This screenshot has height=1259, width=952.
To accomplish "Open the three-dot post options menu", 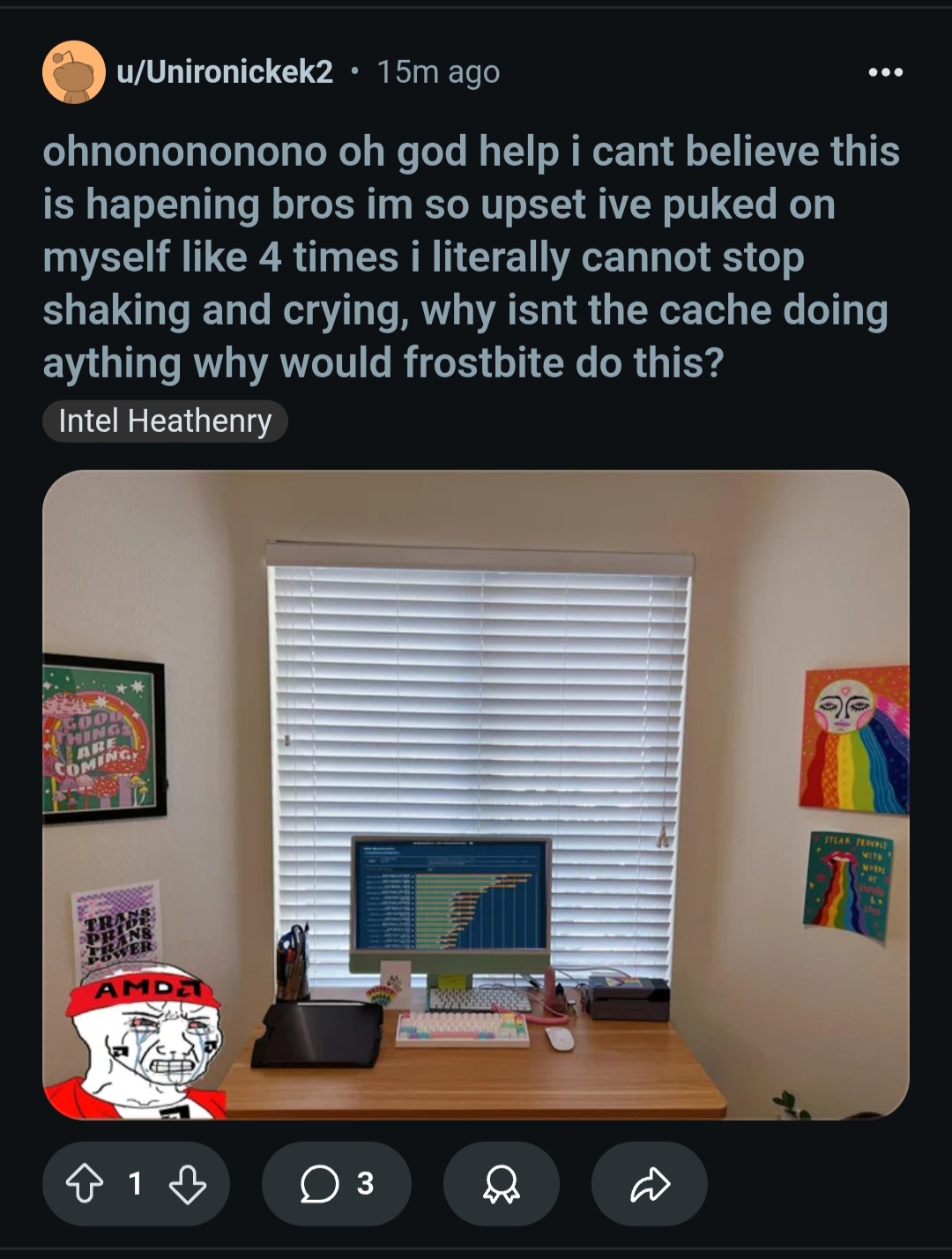I will pos(885,72).
